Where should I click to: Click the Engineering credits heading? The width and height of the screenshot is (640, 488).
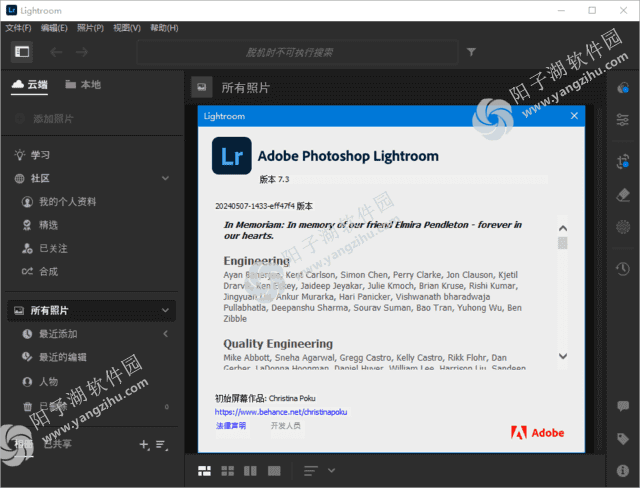click(256, 261)
